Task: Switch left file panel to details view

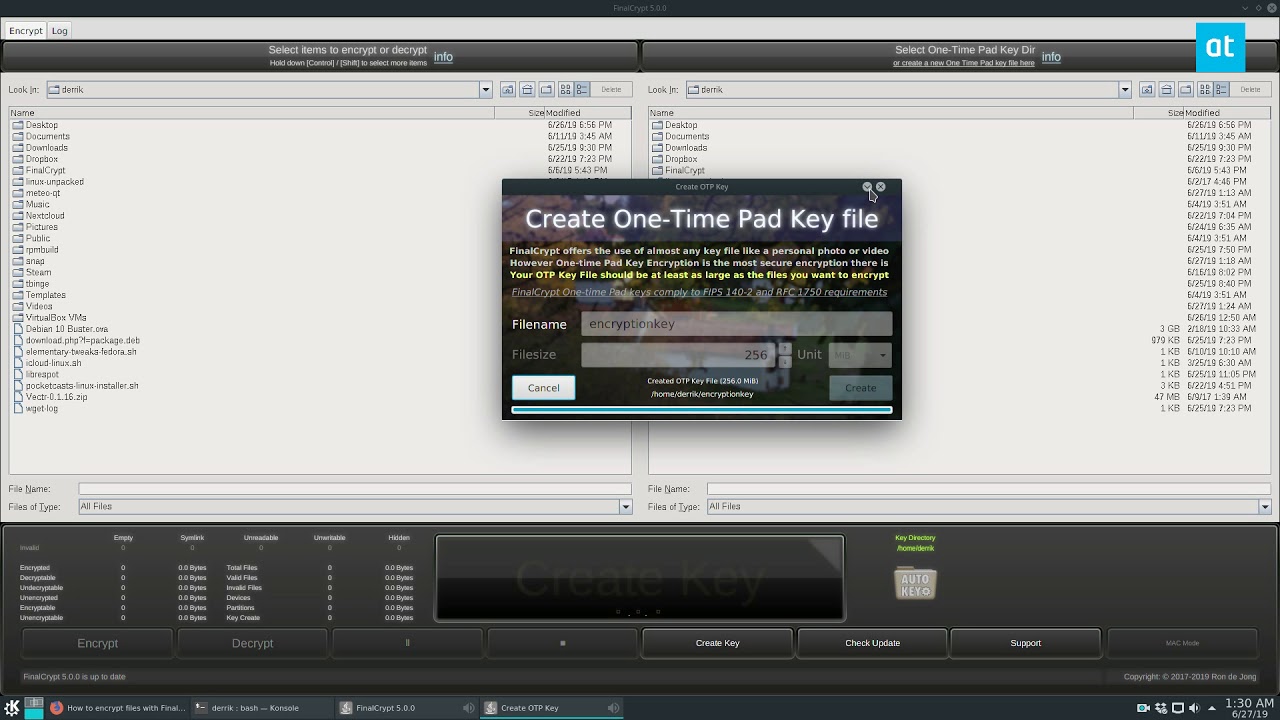Action: [x=582, y=89]
